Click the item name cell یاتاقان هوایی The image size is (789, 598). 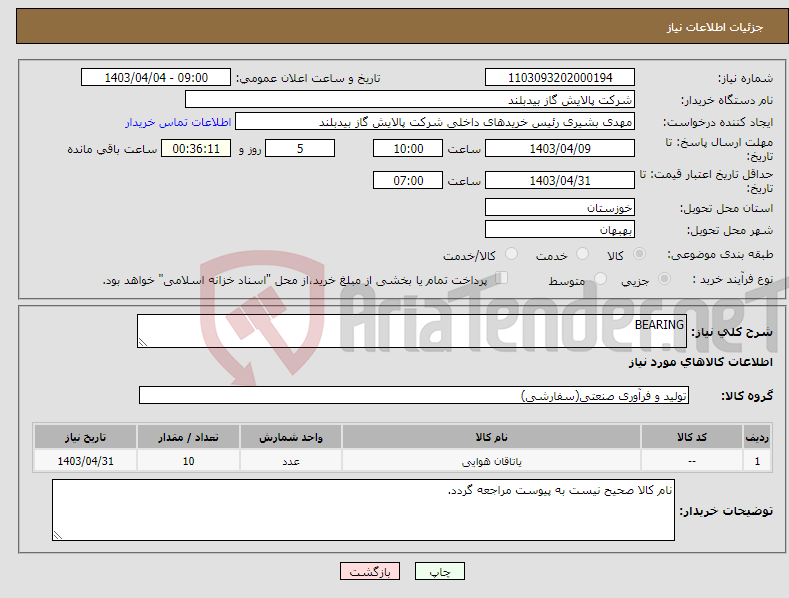click(492, 461)
